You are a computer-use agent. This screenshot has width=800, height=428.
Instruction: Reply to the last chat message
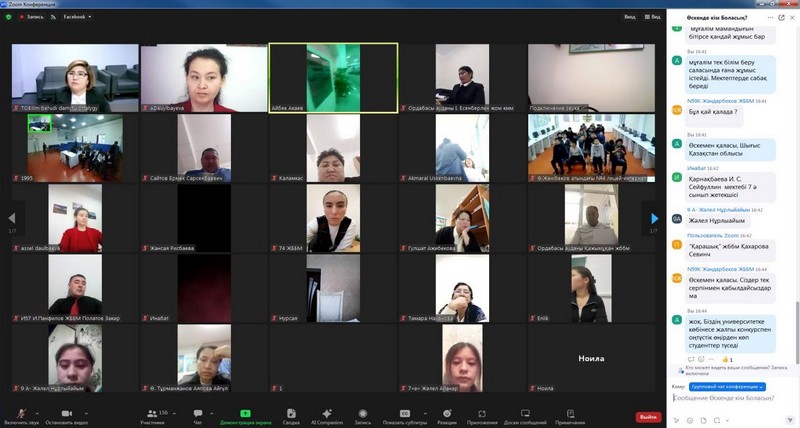tap(691, 359)
